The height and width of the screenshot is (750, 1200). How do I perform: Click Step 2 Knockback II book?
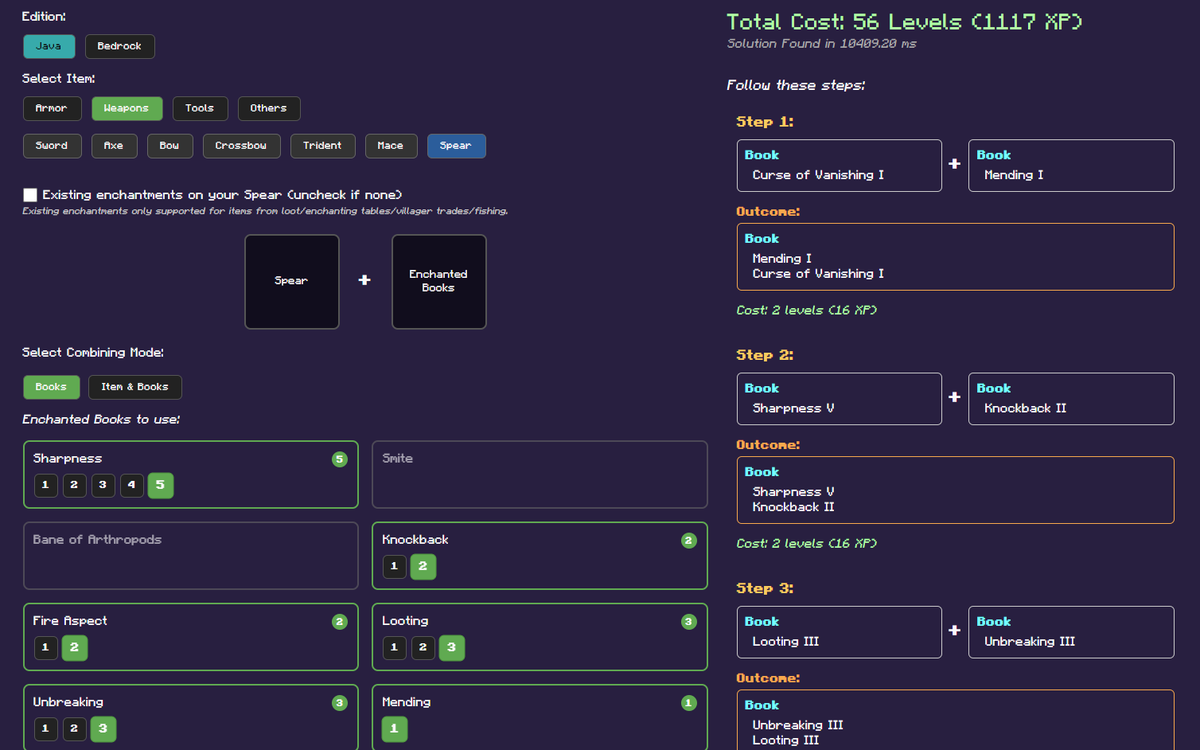coord(1071,398)
